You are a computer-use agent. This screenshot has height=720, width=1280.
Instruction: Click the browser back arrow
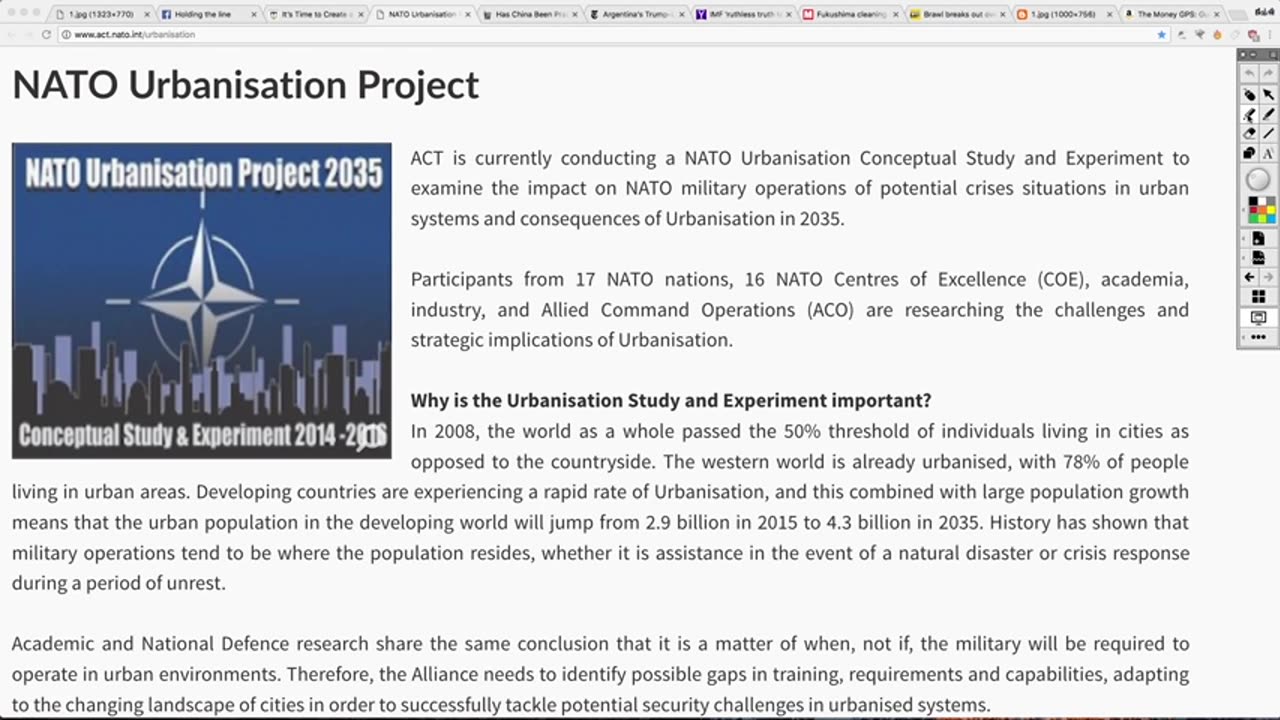(12, 34)
